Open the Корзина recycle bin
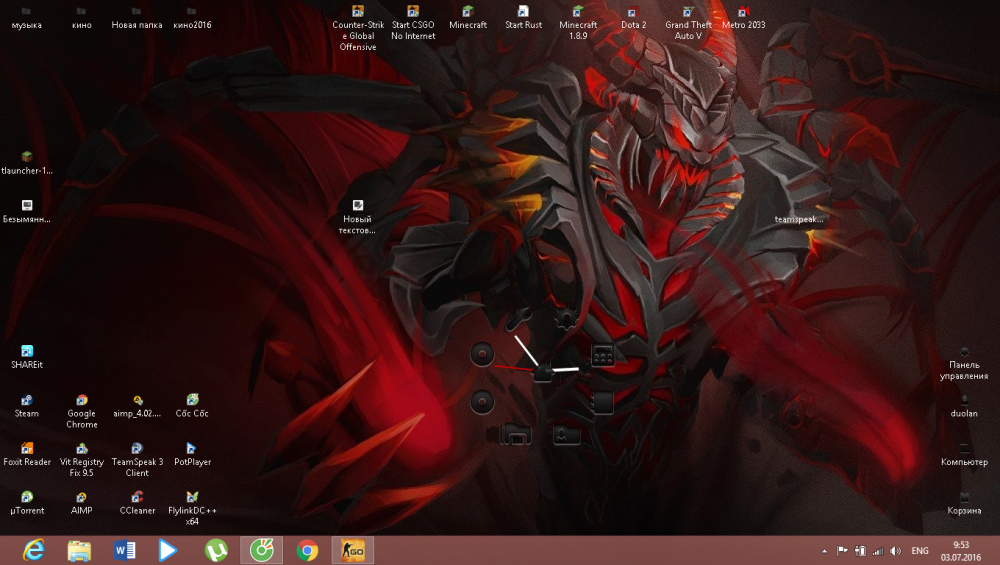Viewport: 1000px width, 565px height. coord(964,497)
